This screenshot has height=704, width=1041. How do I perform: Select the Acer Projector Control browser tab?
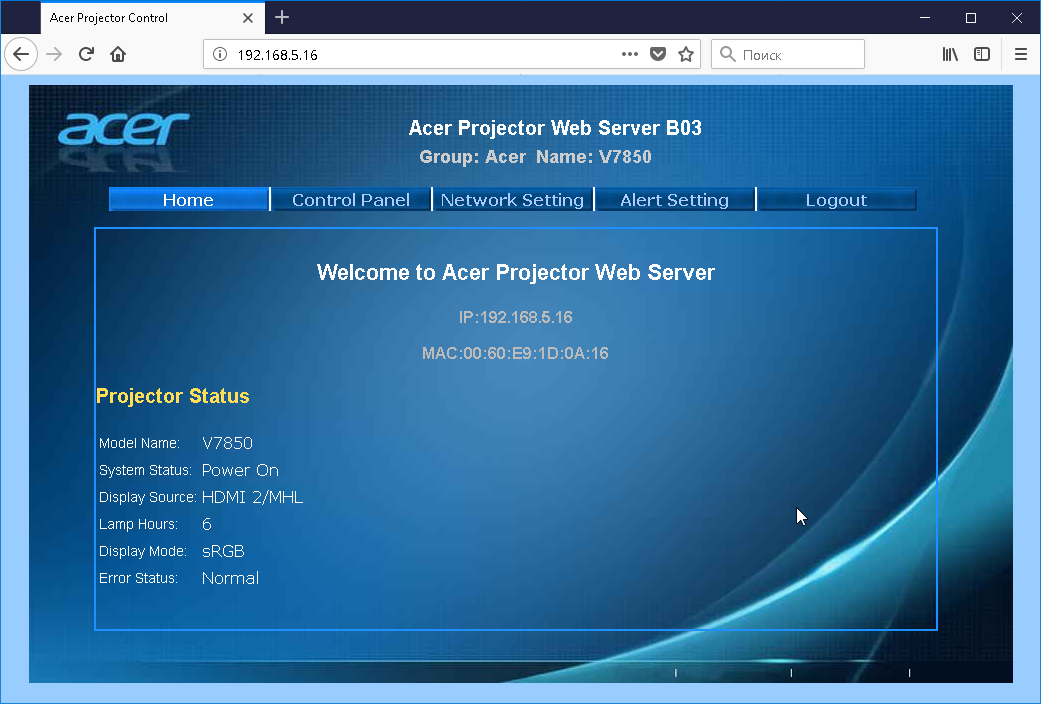[x=153, y=18]
